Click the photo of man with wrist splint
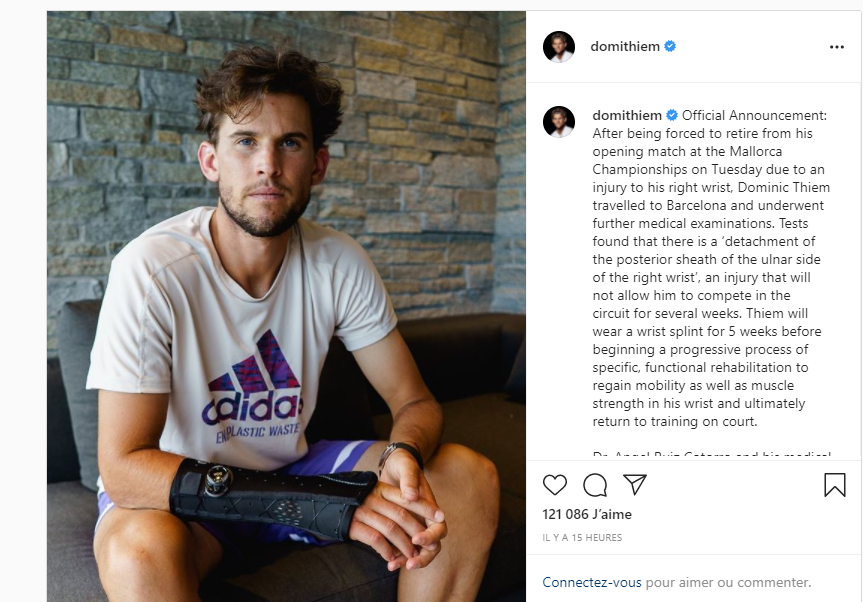 click(x=286, y=307)
